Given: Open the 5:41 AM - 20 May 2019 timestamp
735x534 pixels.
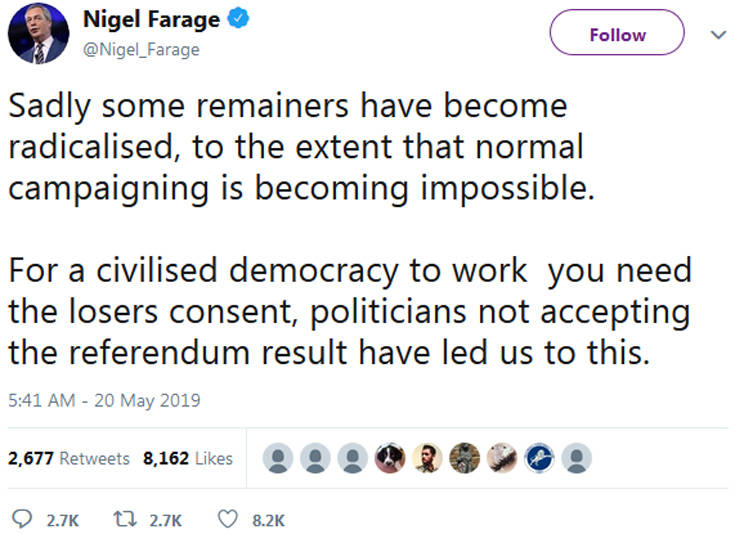Looking at the screenshot, I should tap(103, 401).
